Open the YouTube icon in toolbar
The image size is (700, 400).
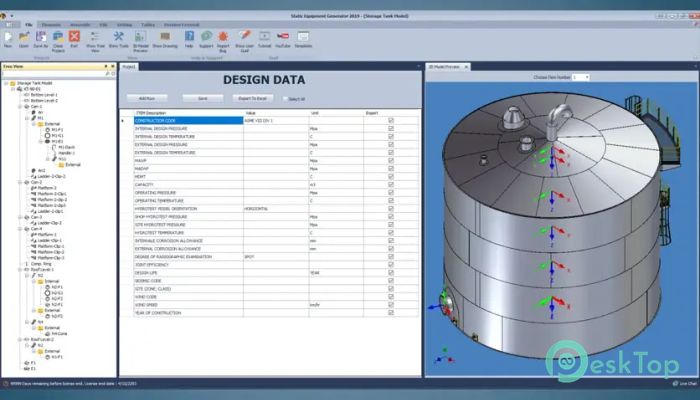pos(283,36)
